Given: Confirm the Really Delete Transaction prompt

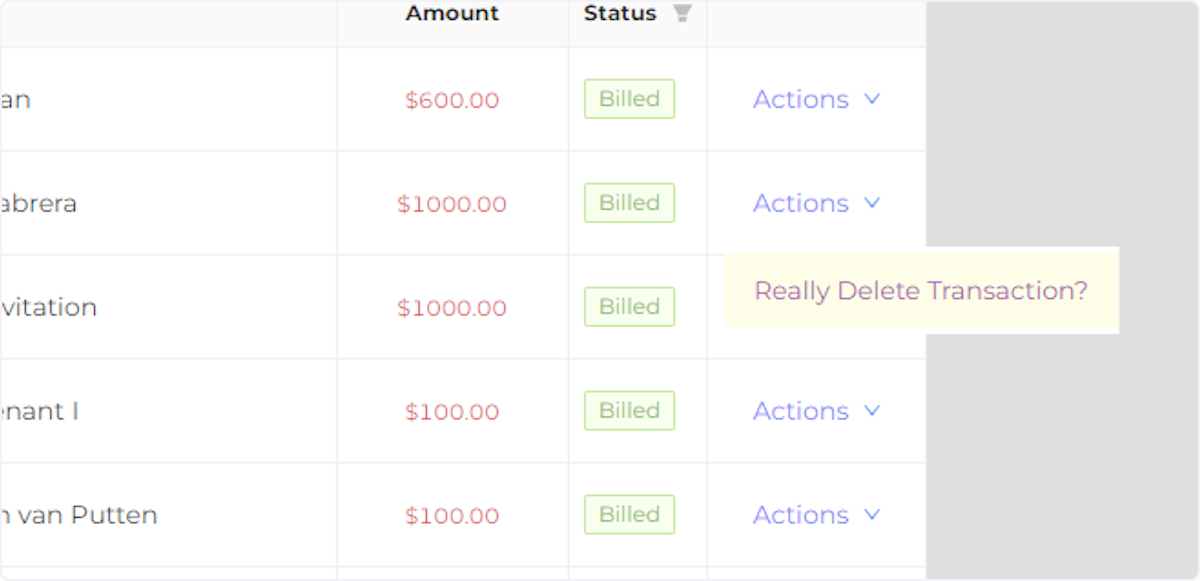Looking at the screenshot, I should 920,291.
